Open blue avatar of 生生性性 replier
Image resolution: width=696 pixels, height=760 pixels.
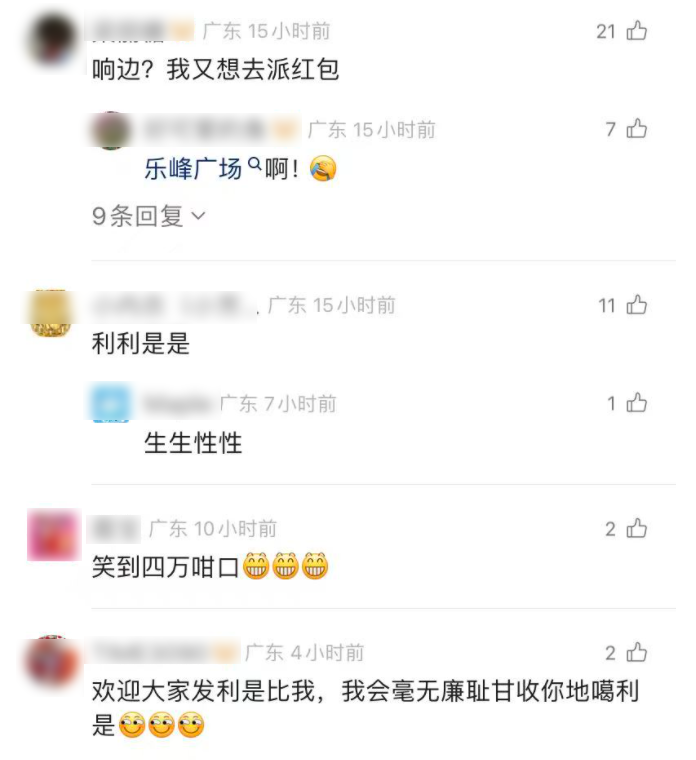coord(111,402)
